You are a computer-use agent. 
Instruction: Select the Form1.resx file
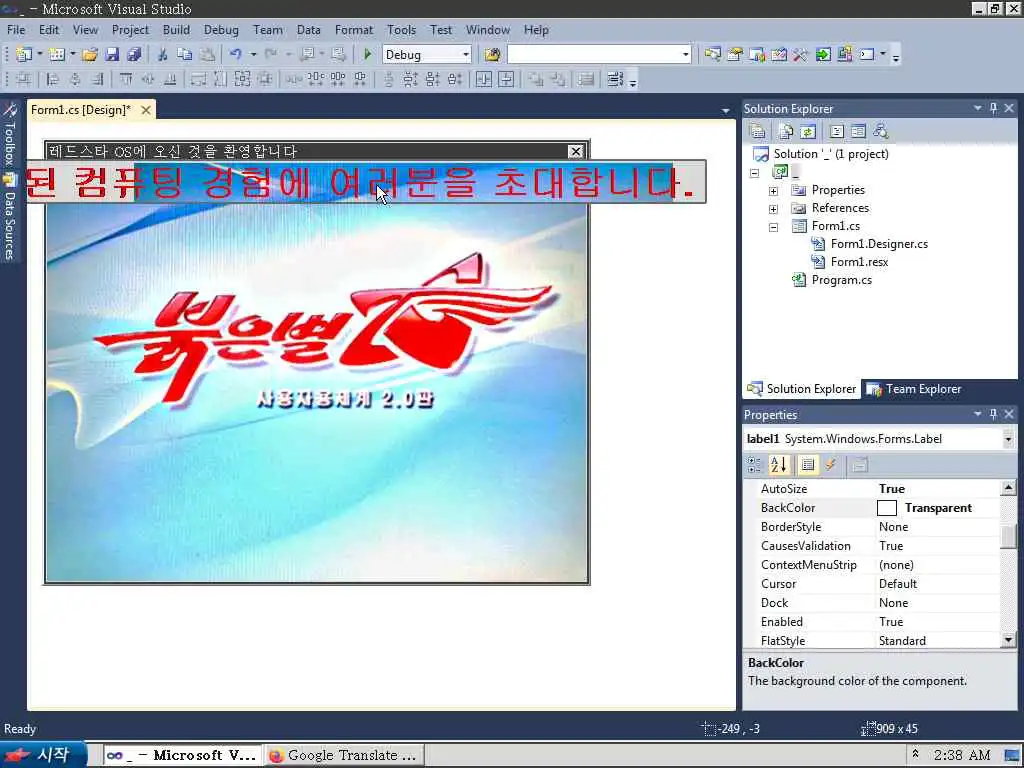point(859,262)
